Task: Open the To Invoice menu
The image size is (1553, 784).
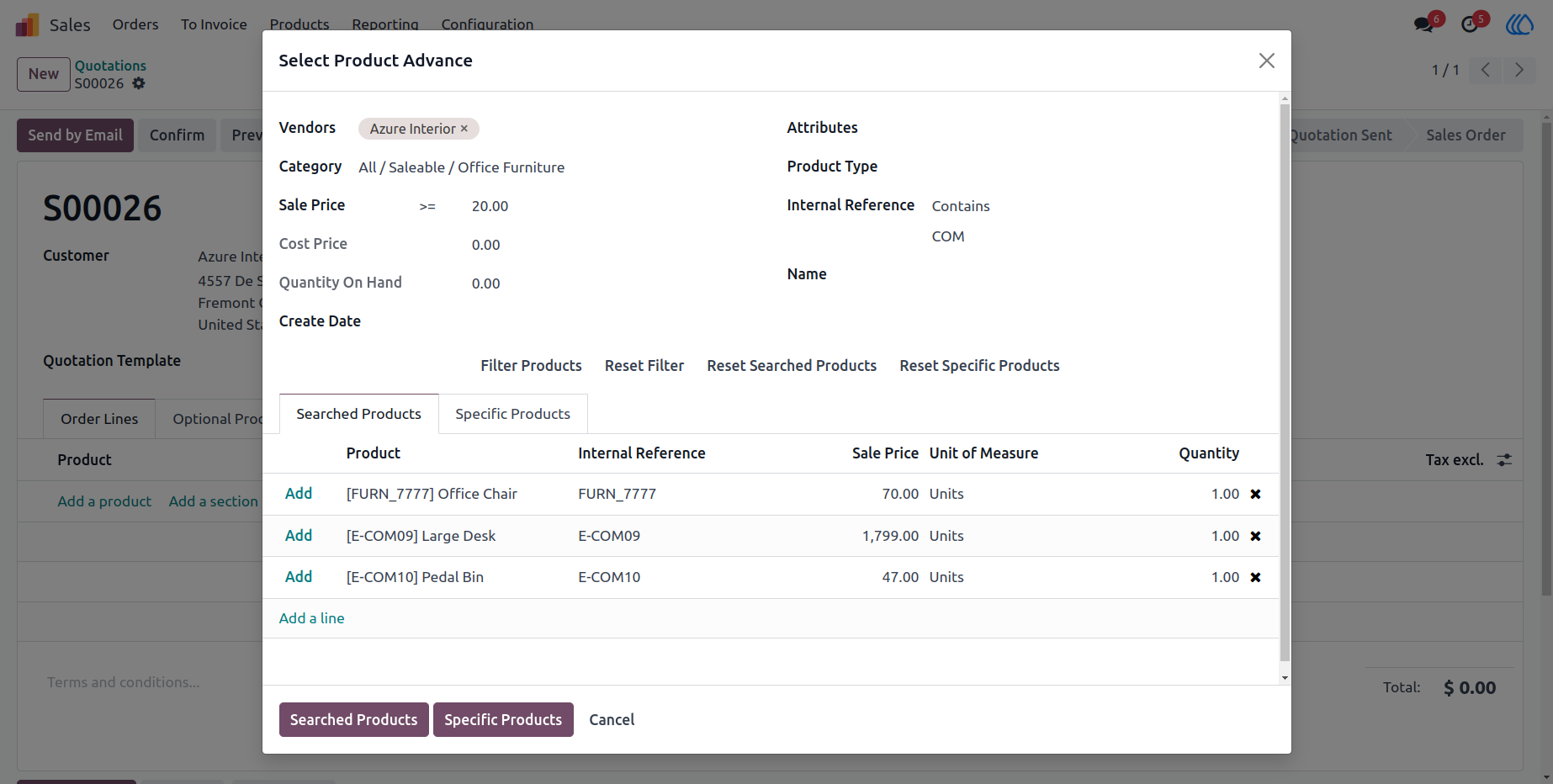Action: [x=214, y=24]
